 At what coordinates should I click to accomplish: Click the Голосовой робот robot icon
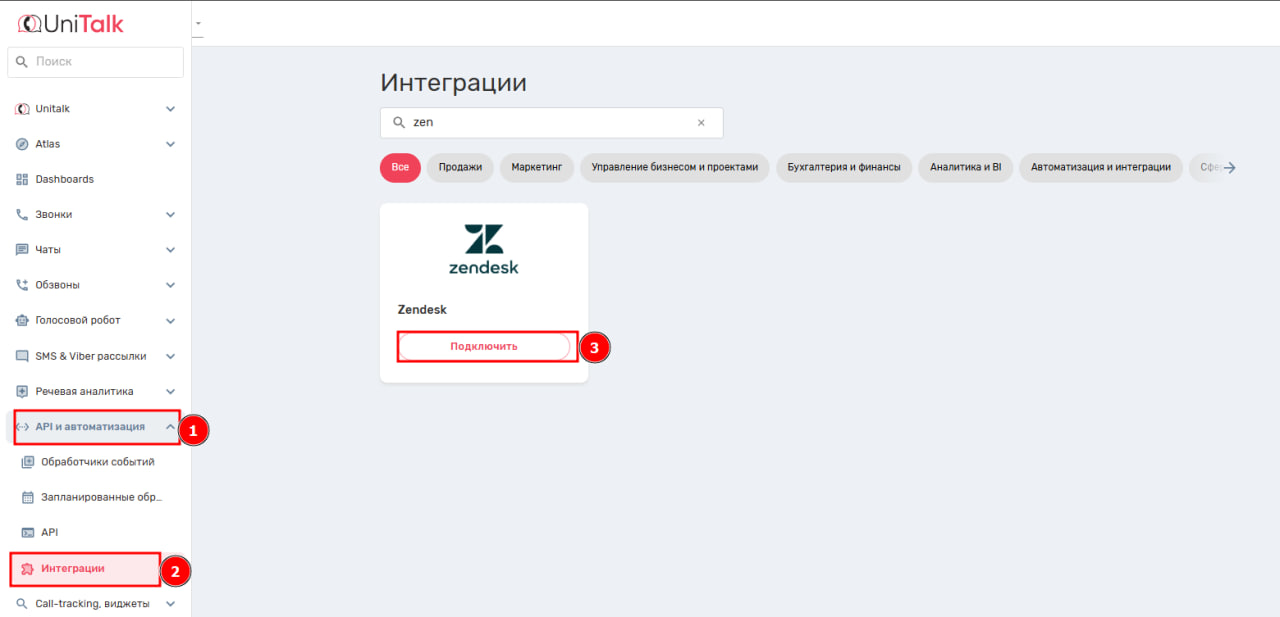(x=22, y=321)
